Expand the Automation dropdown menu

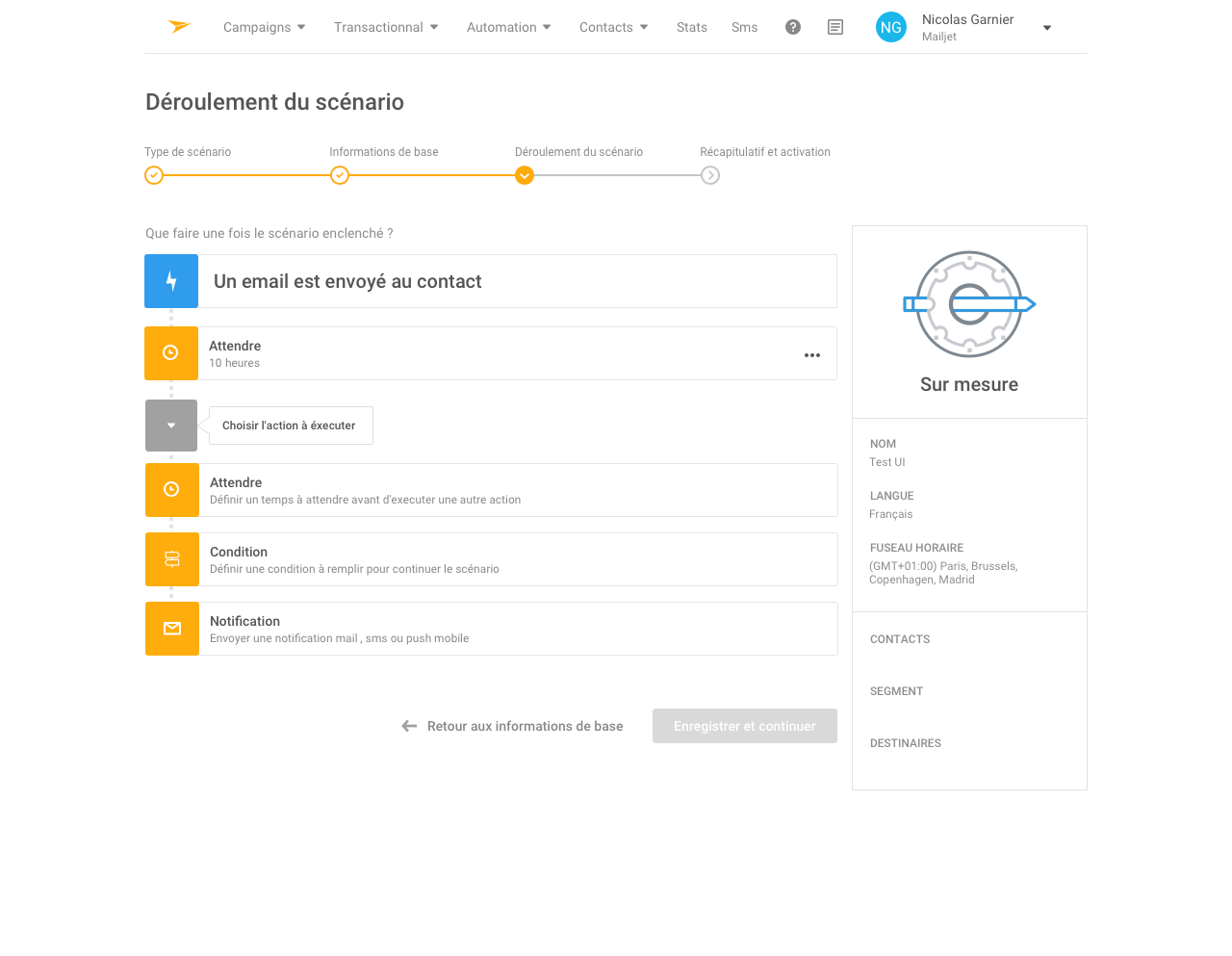pos(508,27)
